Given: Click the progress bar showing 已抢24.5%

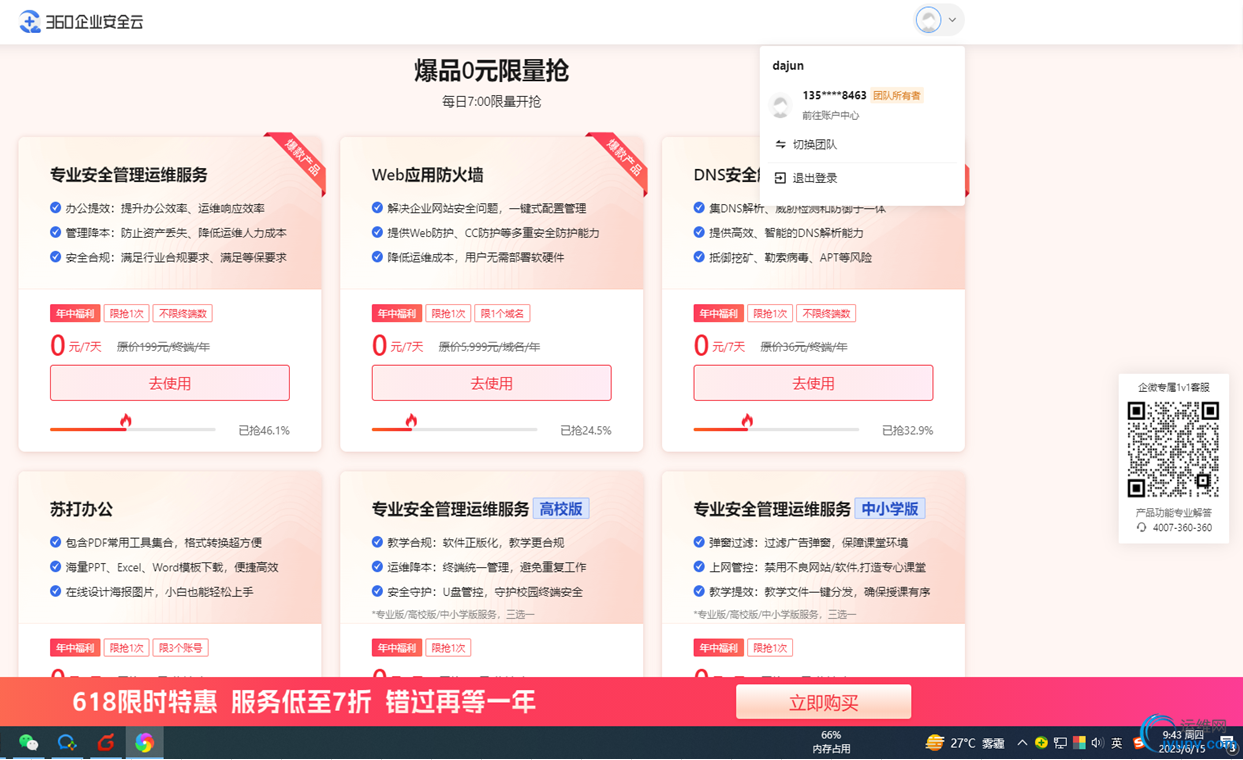Looking at the screenshot, I should 455,429.
